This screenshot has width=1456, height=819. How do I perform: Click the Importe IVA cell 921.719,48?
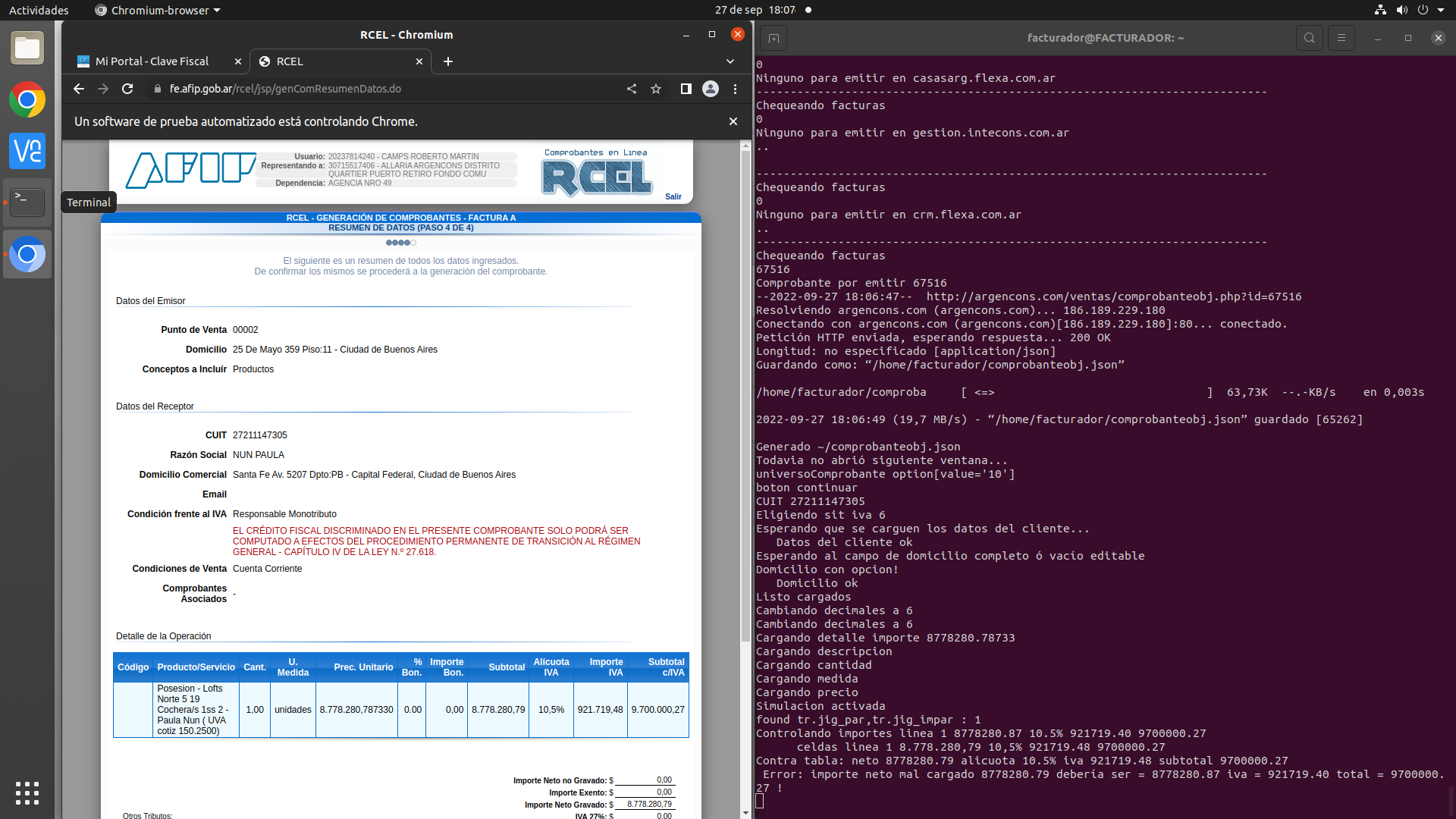[x=600, y=710]
